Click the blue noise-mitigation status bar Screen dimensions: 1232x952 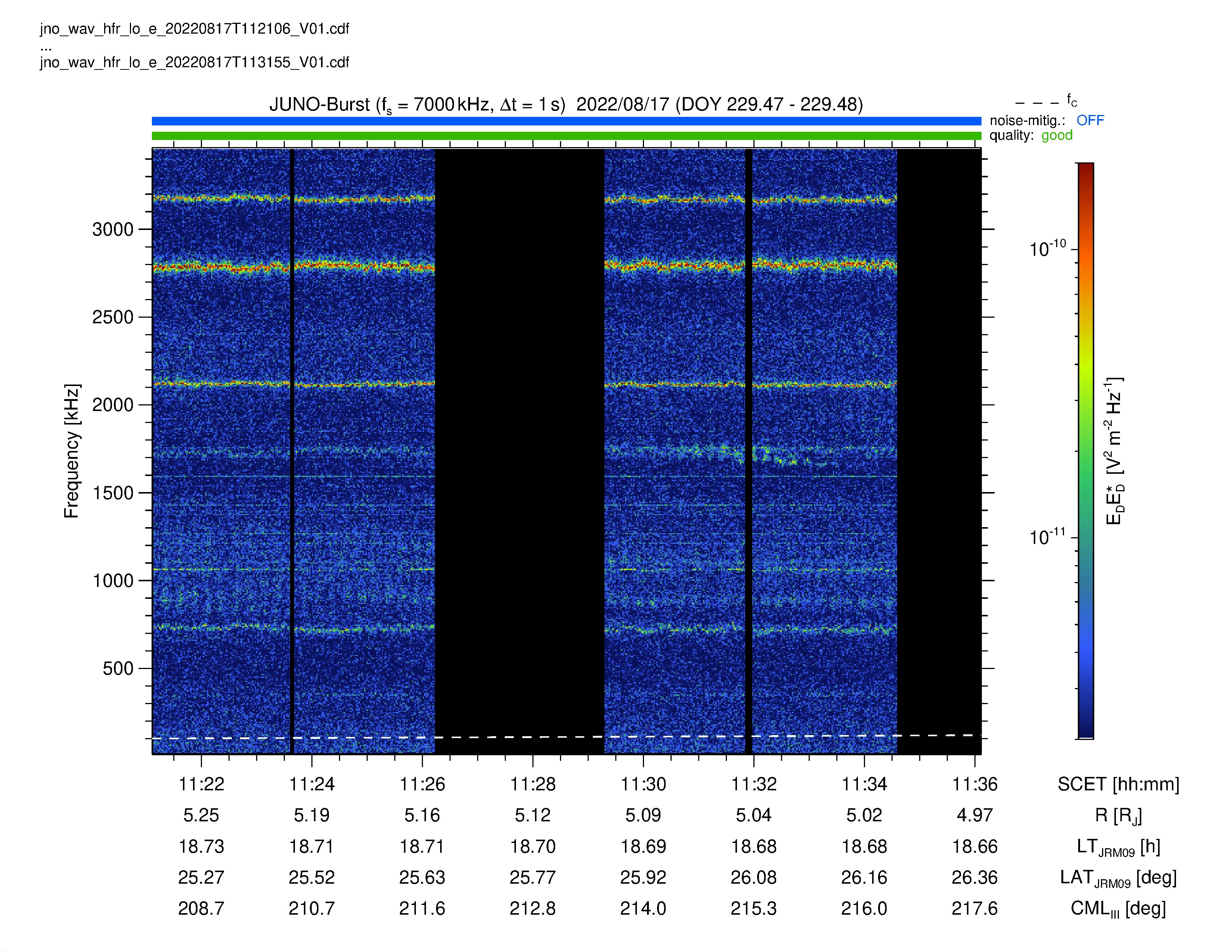[566, 121]
